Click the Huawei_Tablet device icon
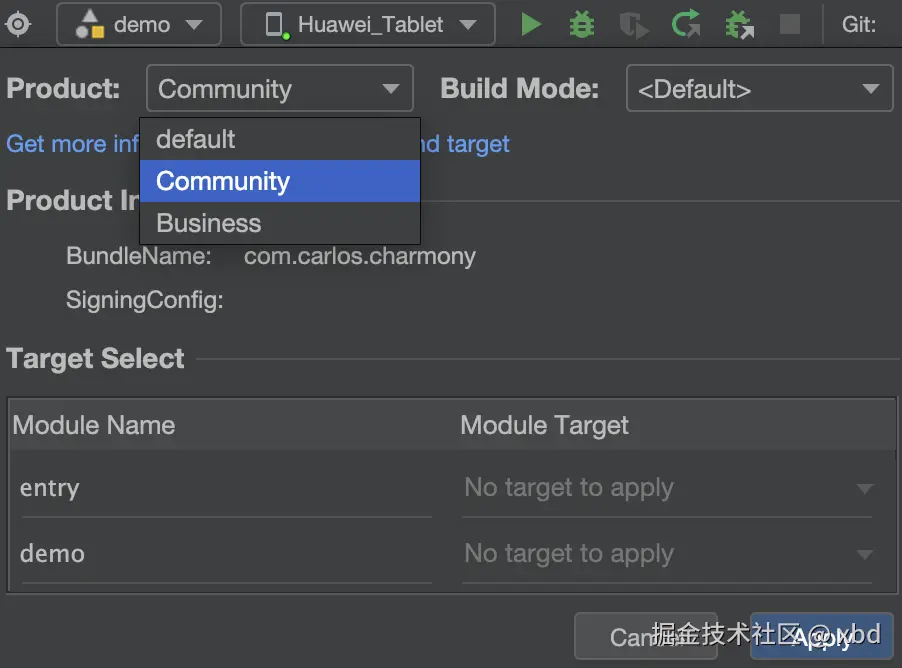 pos(275,25)
